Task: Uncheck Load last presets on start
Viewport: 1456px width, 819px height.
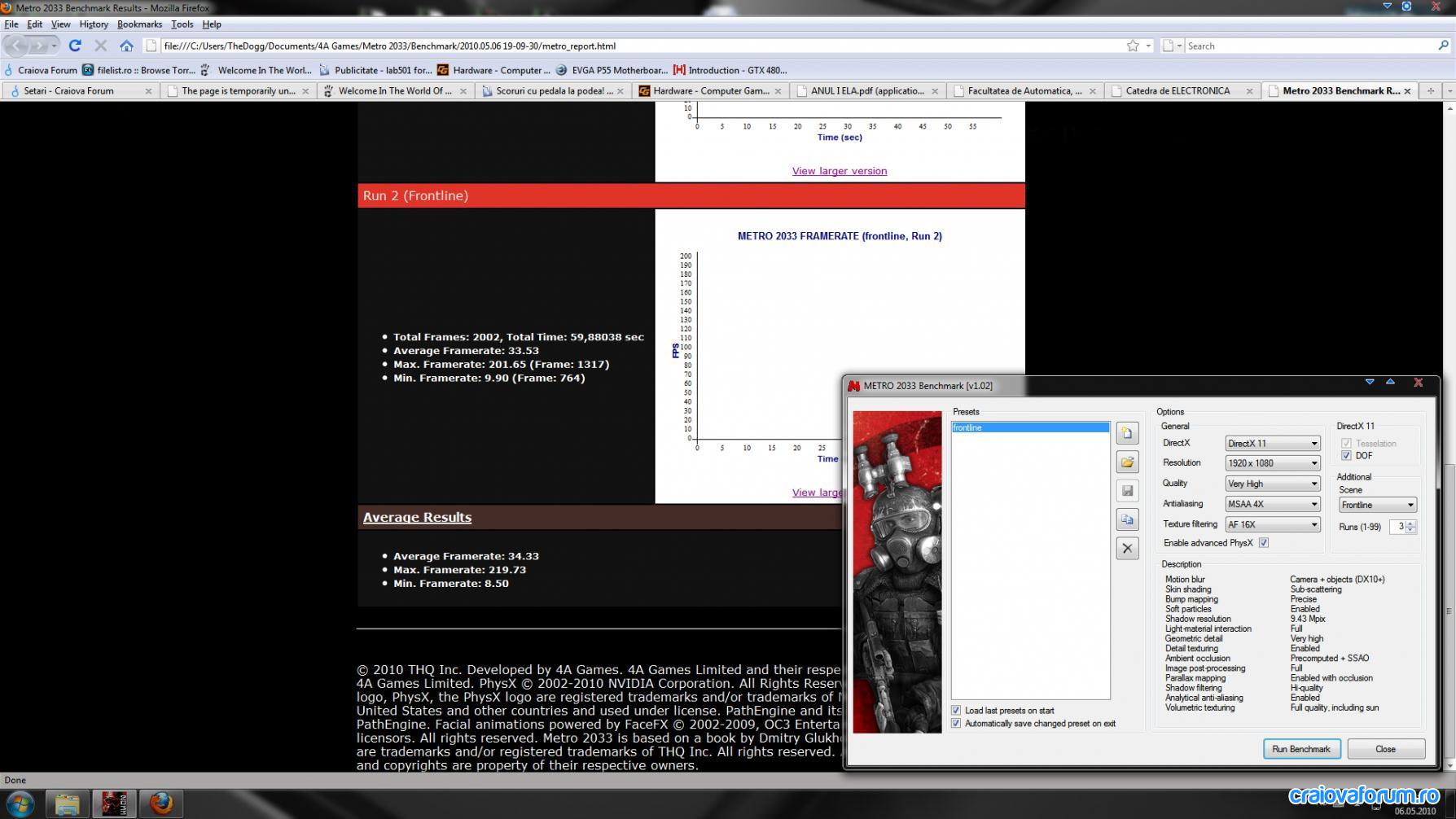Action: 956,711
